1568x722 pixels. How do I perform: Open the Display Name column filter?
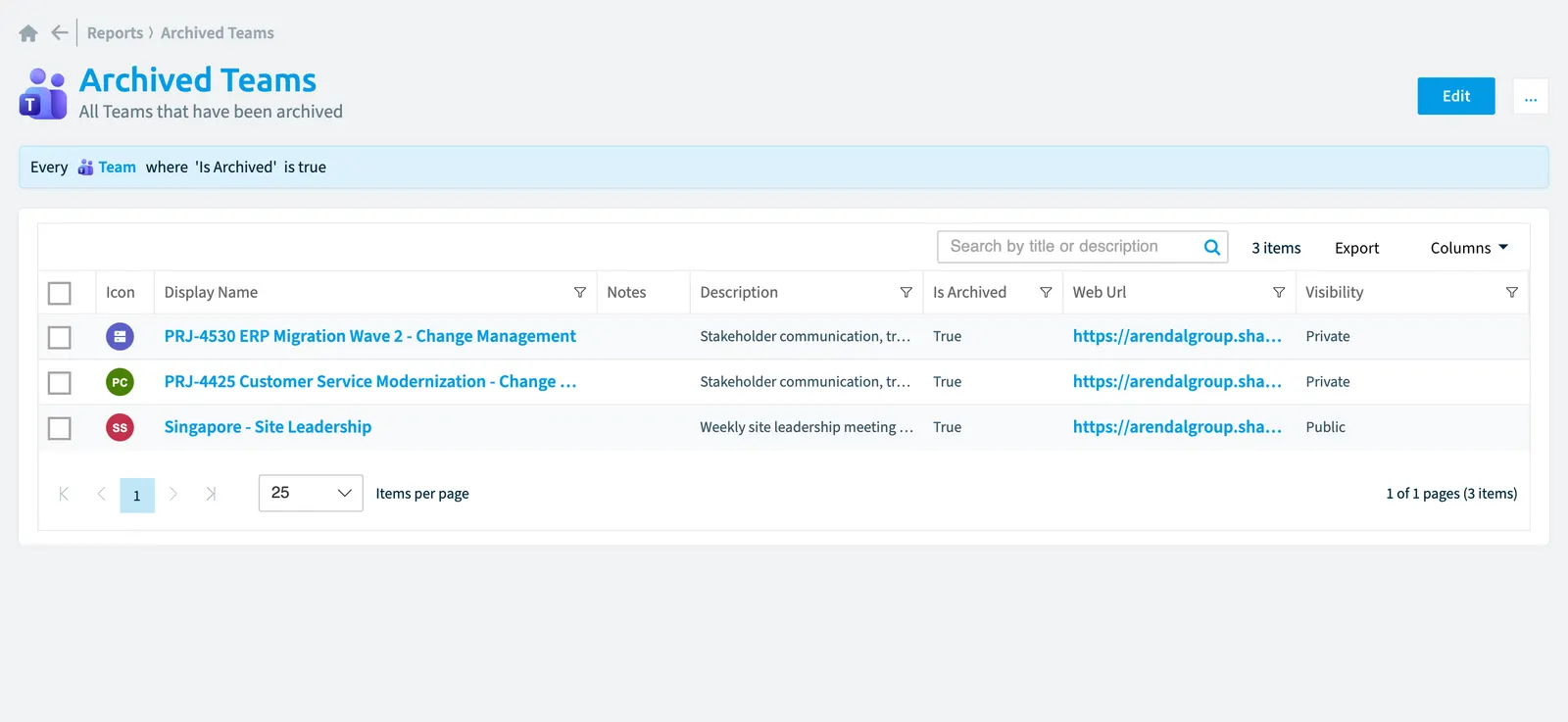[580, 292]
